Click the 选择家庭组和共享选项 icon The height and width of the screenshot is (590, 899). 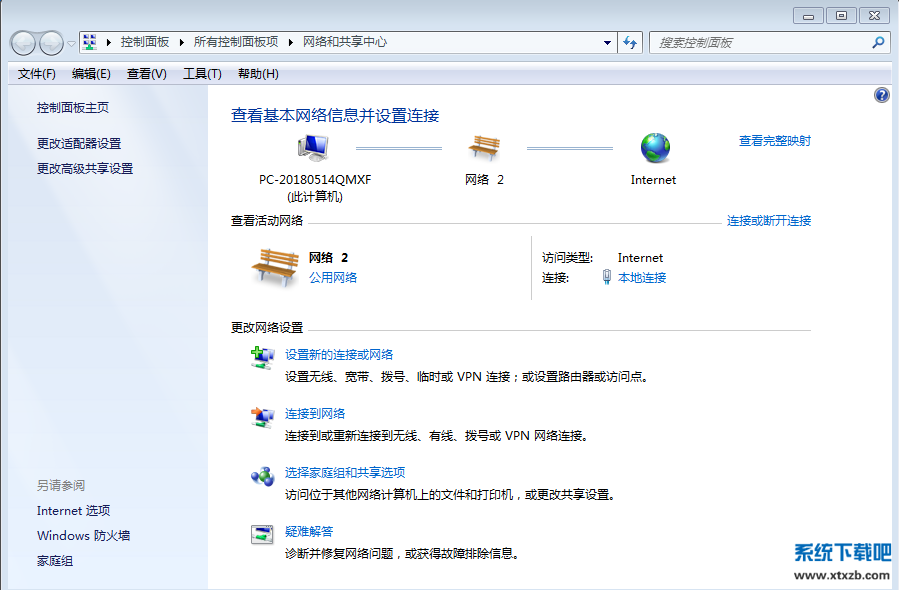(262, 476)
